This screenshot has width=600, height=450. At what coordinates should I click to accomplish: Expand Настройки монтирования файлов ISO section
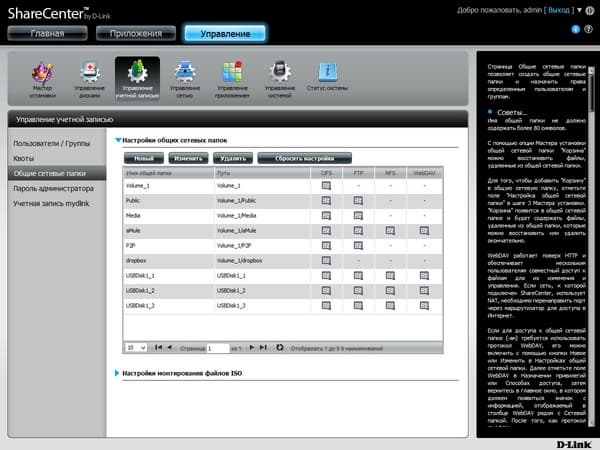coord(117,373)
